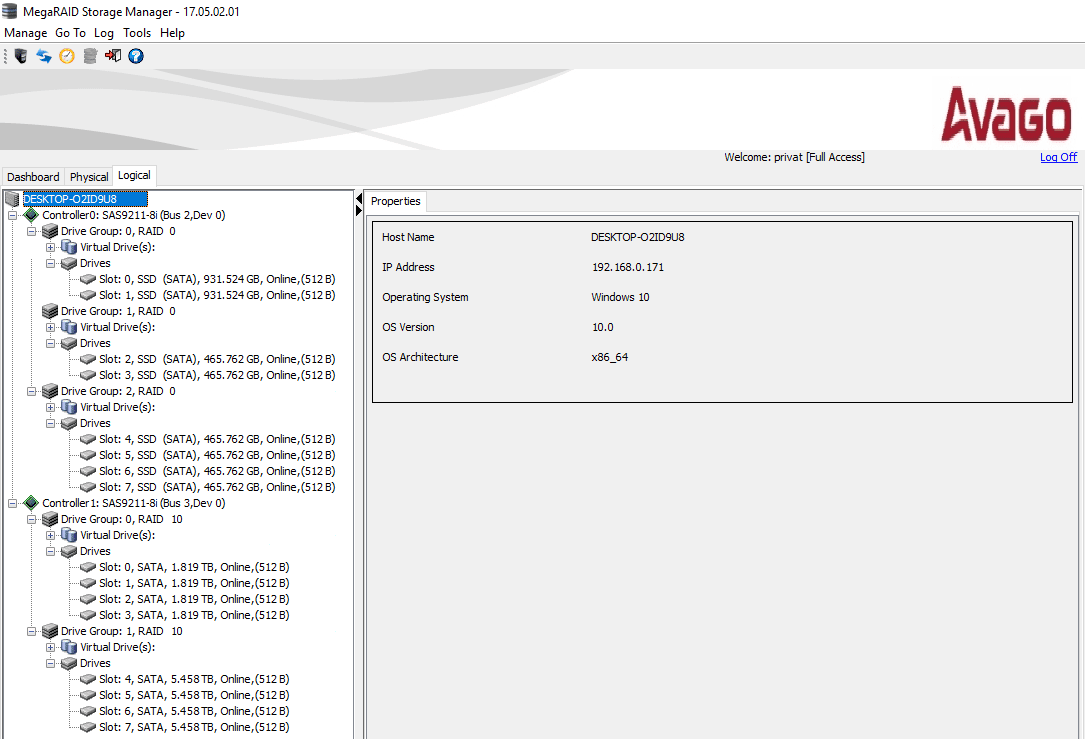This screenshot has width=1085, height=739.
Task: Collapse Drives under Controller1 Drive Group 1
Action: pyautogui.click(x=51, y=663)
